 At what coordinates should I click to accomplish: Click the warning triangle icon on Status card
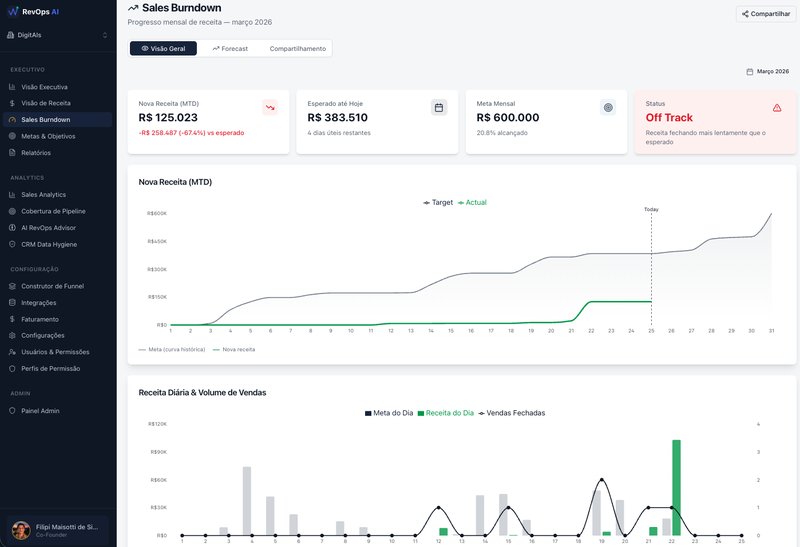[777, 107]
